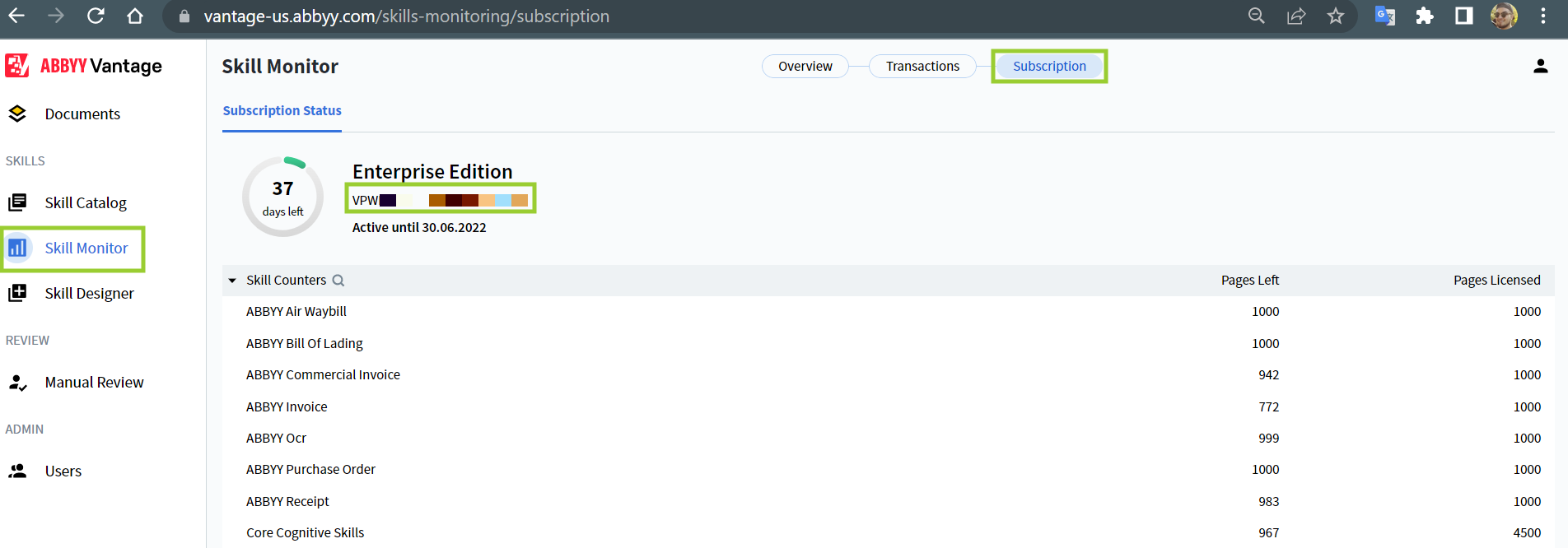This screenshot has height=548, width=1568.
Task: Click the 999 pages left value
Action: [1268, 438]
